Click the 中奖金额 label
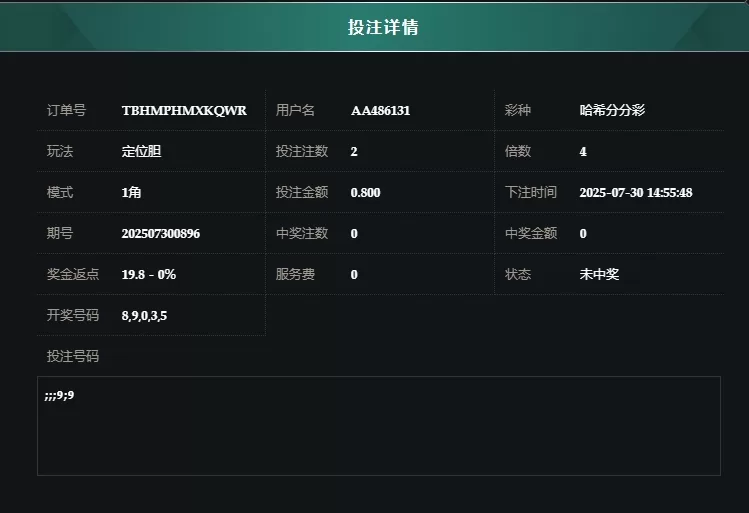Image resolution: width=749 pixels, height=513 pixels. (x=531, y=233)
